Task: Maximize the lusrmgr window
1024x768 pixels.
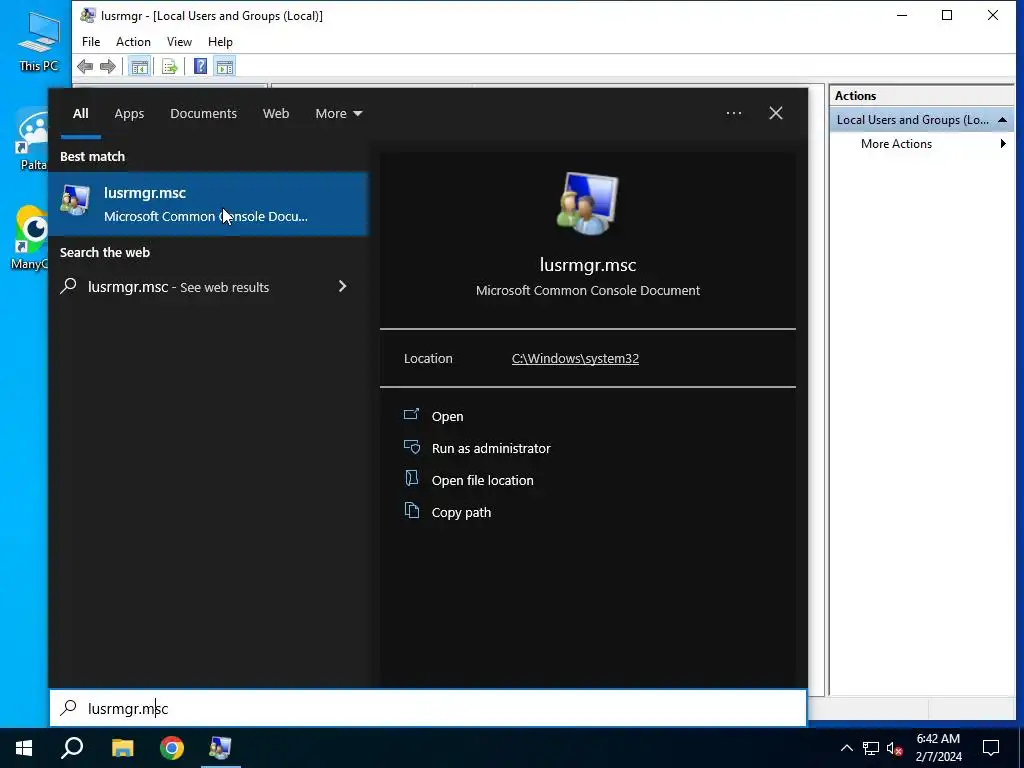Action: pos(947,15)
